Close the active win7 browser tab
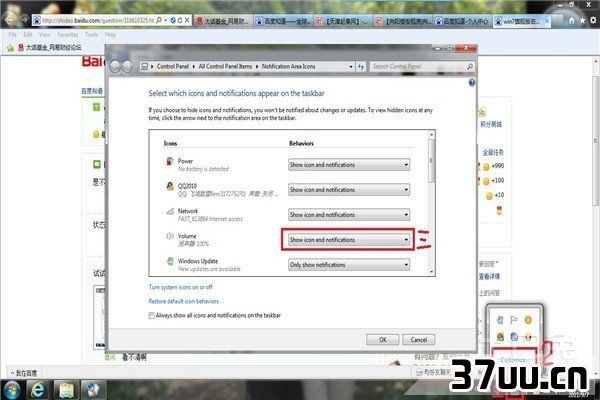 click(547, 21)
